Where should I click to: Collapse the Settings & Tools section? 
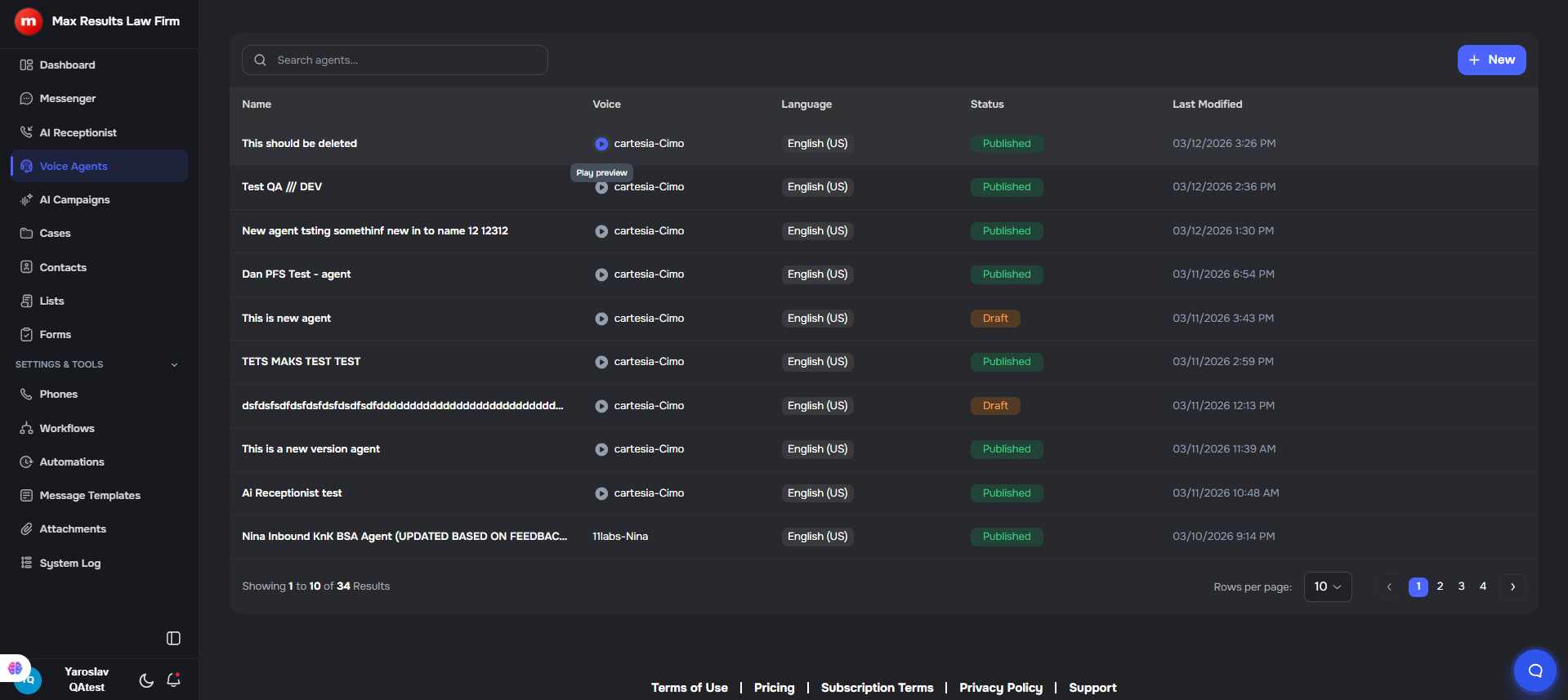pos(174,365)
